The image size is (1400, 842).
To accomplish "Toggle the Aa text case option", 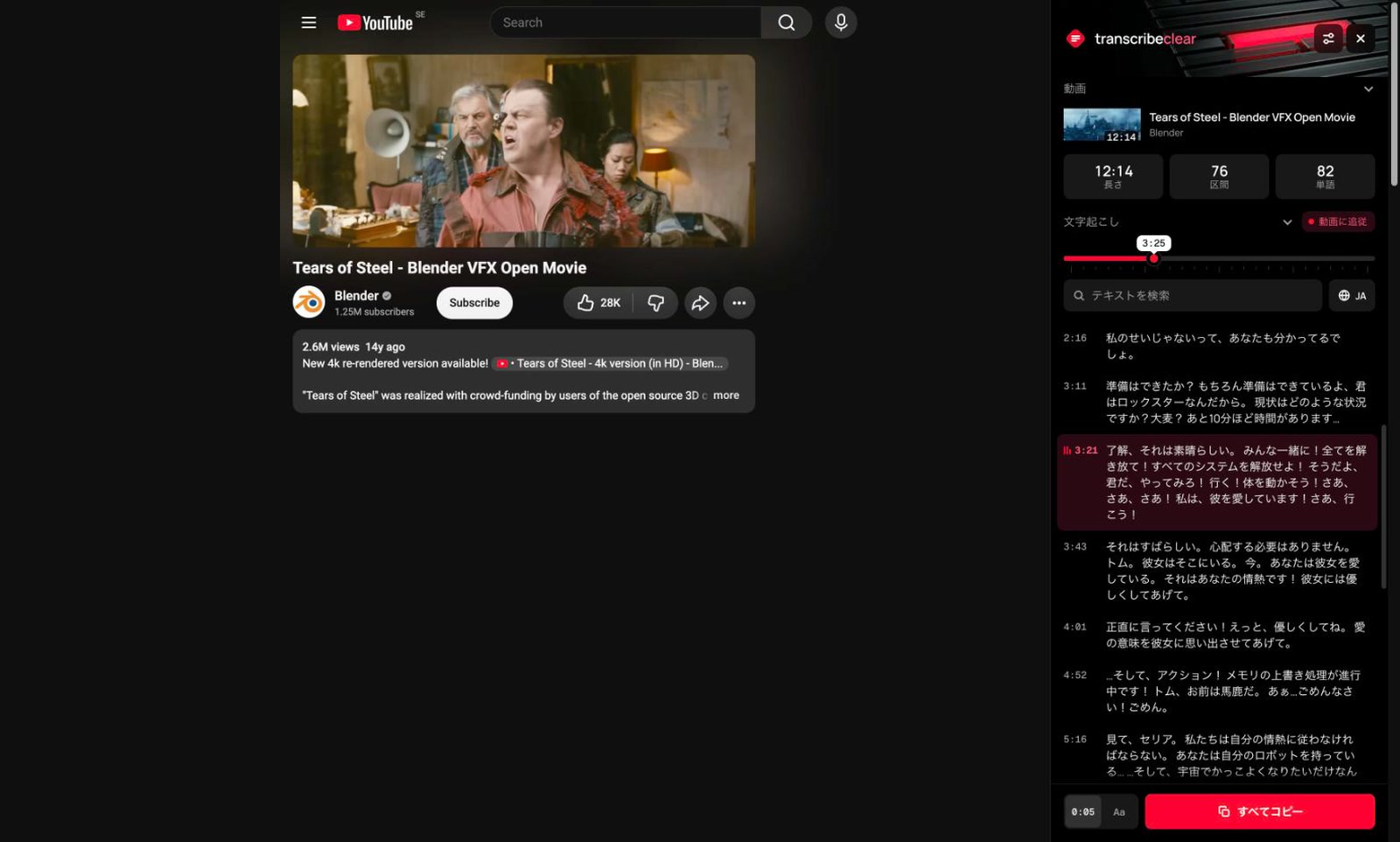I will [x=1119, y=811].
